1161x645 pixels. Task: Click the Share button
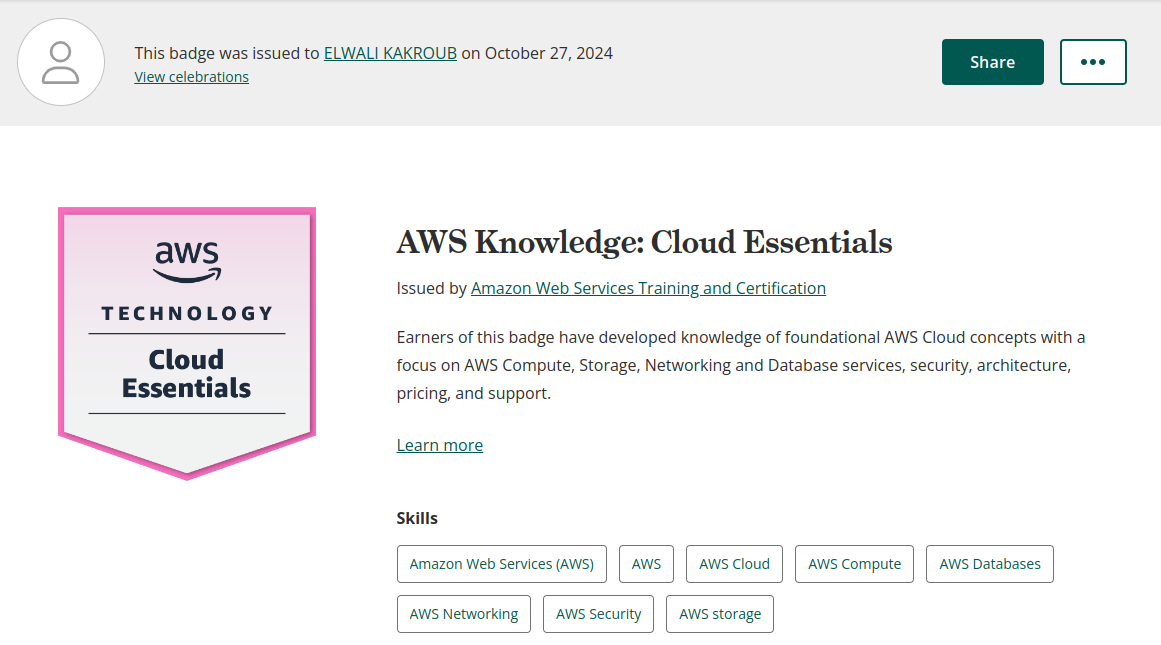tap(992, 62)
